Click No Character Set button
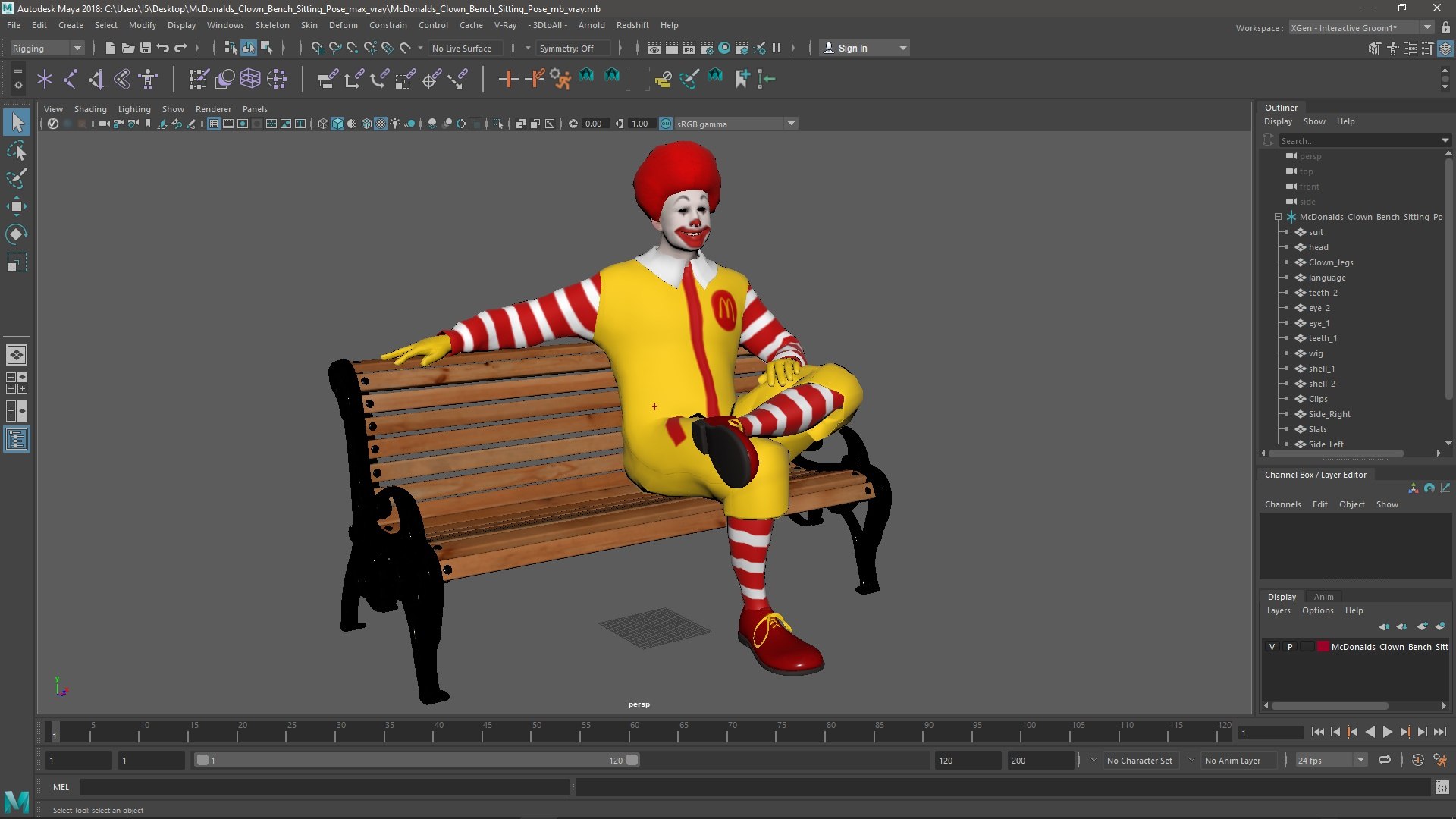The width and height of the screenshot is (1456, 819). 1139,761
